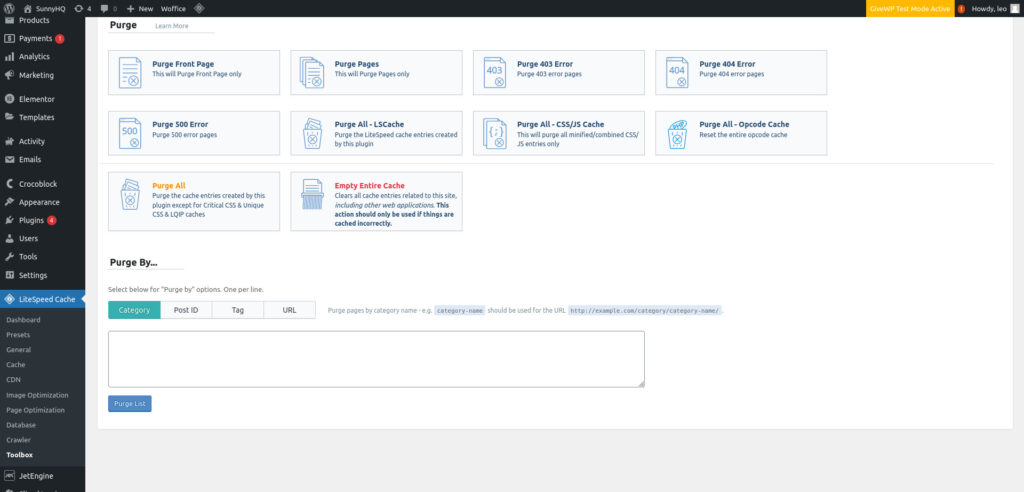
Task: Switch purge-by option to Post ID
Action: (x=186, y=310)
